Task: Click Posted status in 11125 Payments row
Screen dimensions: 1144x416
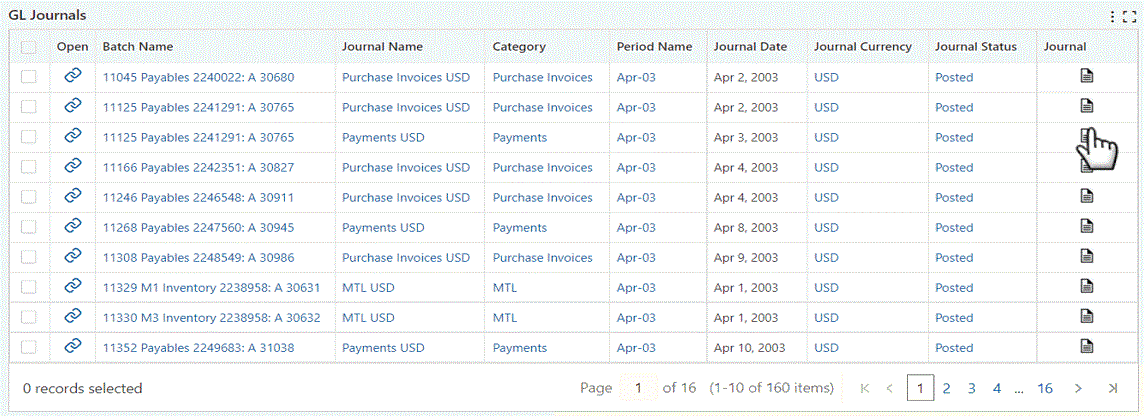Action: (x=954, y=137)
